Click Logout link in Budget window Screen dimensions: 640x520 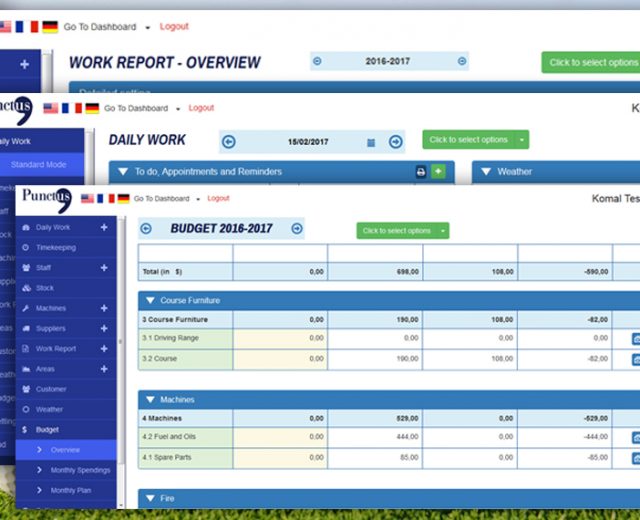tap(219, 199)
